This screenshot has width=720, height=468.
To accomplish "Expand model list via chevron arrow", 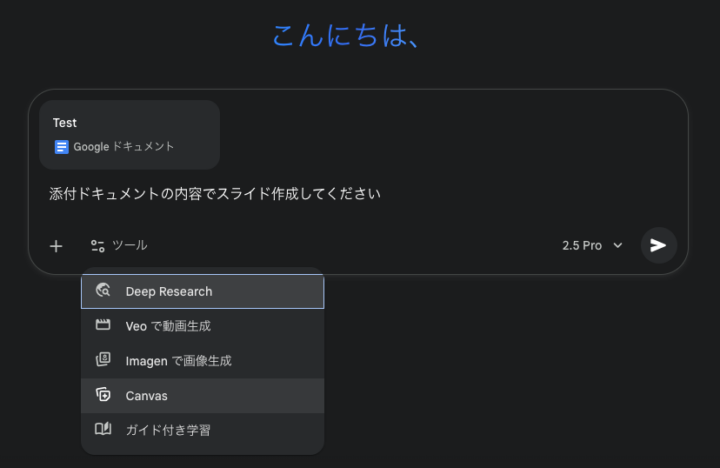I will pos(618,246).
